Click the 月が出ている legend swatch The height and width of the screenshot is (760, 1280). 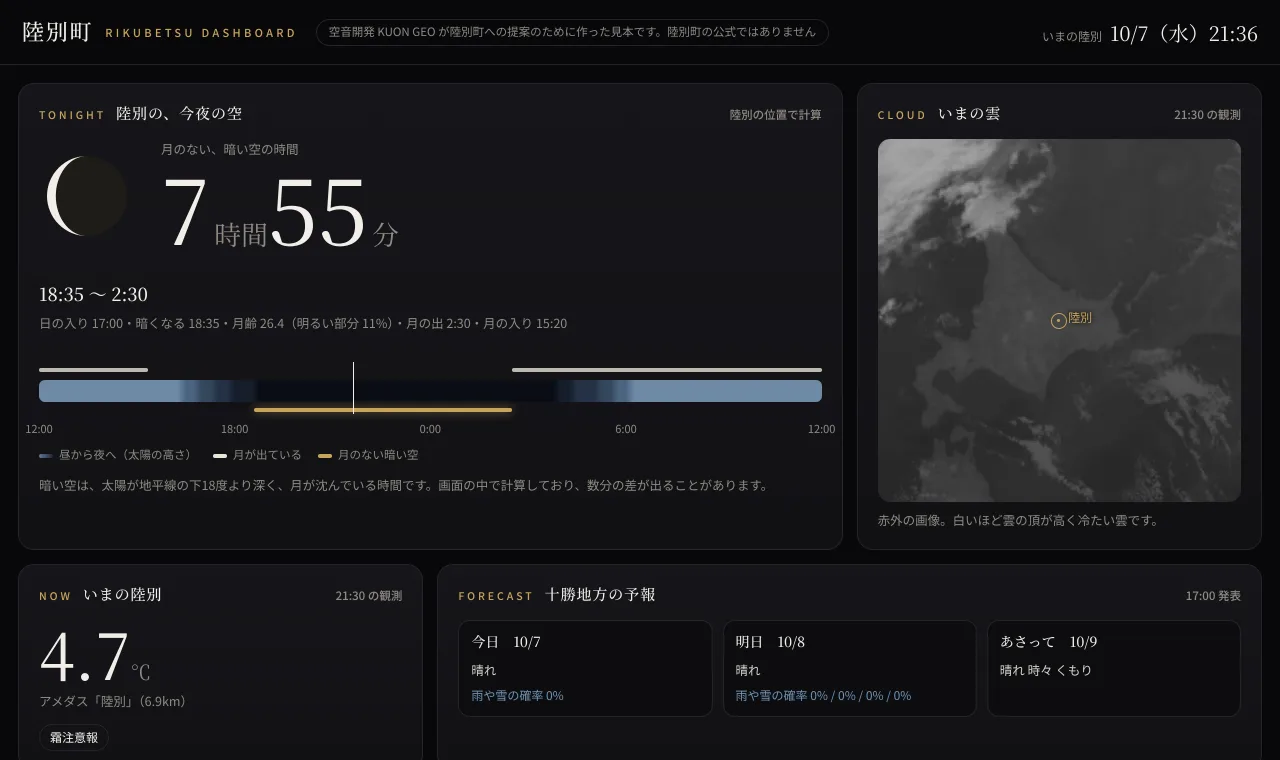[220, 455]
